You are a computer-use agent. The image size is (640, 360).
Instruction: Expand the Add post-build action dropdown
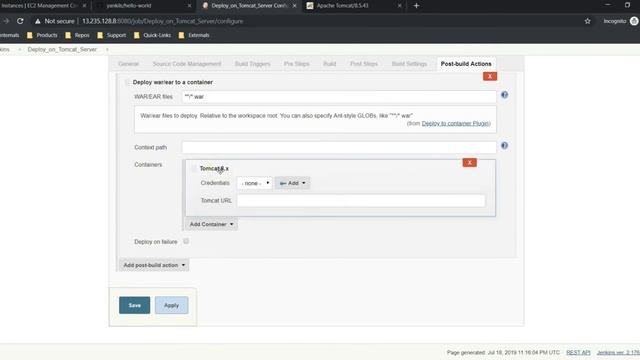[x=154, y=265]
